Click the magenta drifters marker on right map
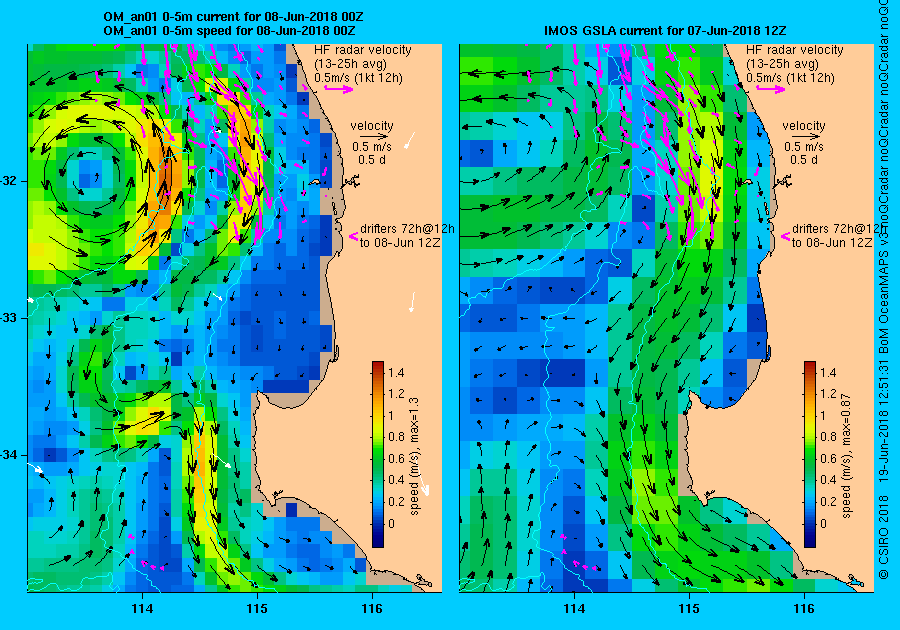This screenshot has height=630, width=900. [786, 236]
